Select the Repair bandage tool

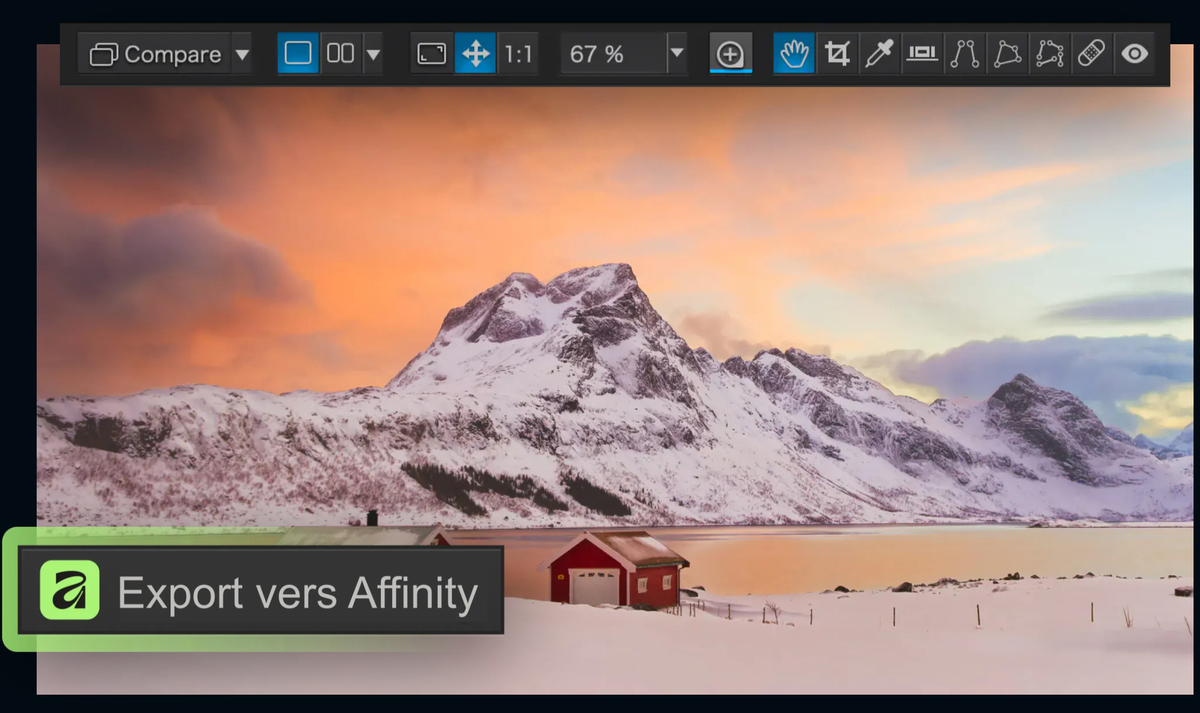coord(1092,54)
